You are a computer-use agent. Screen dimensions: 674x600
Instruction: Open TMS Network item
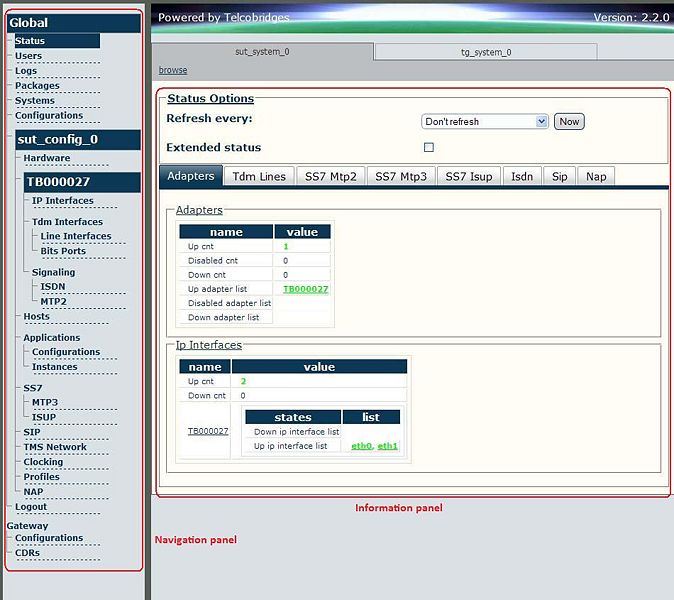[55, 447]
